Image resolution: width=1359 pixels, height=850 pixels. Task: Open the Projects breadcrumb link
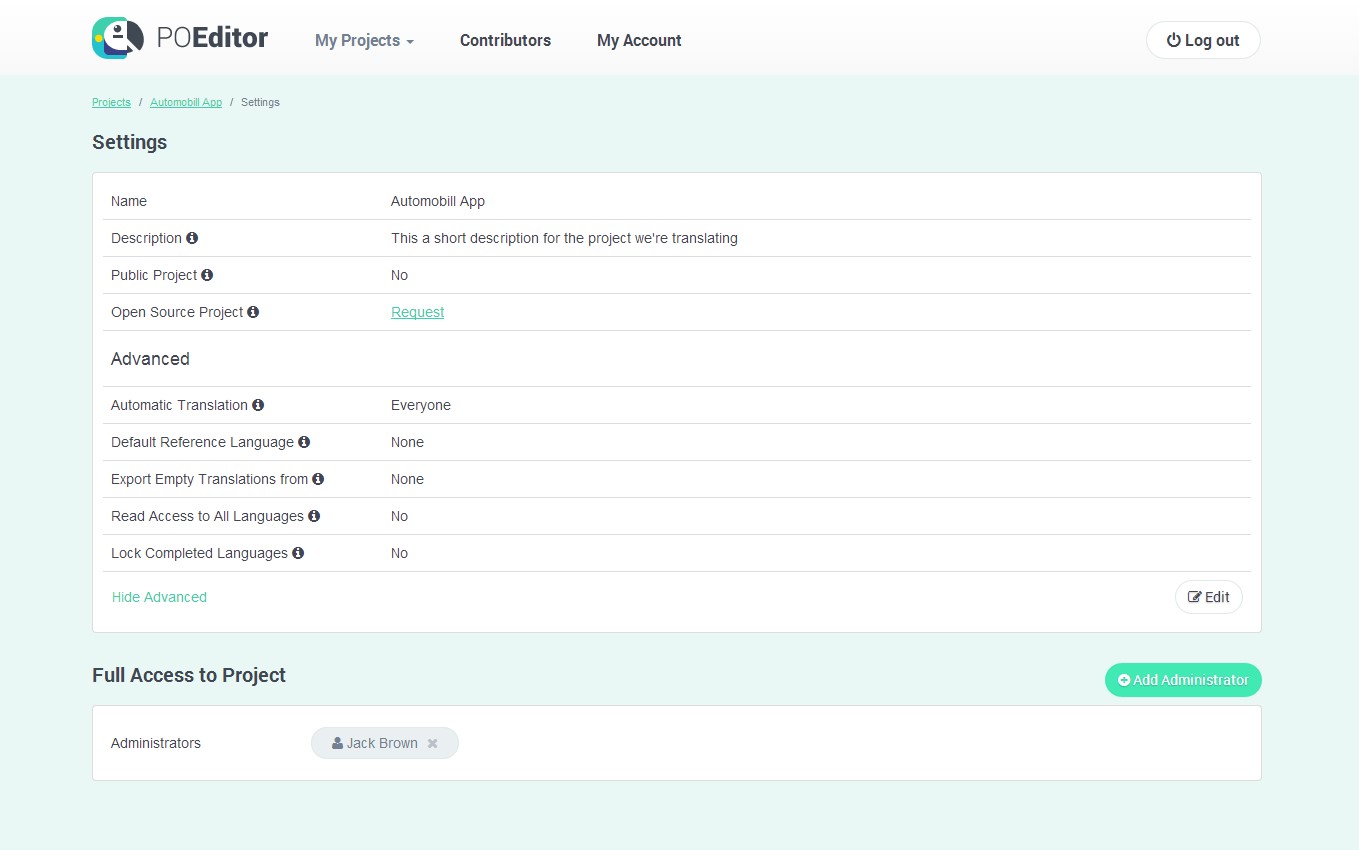tap(111, 102)
